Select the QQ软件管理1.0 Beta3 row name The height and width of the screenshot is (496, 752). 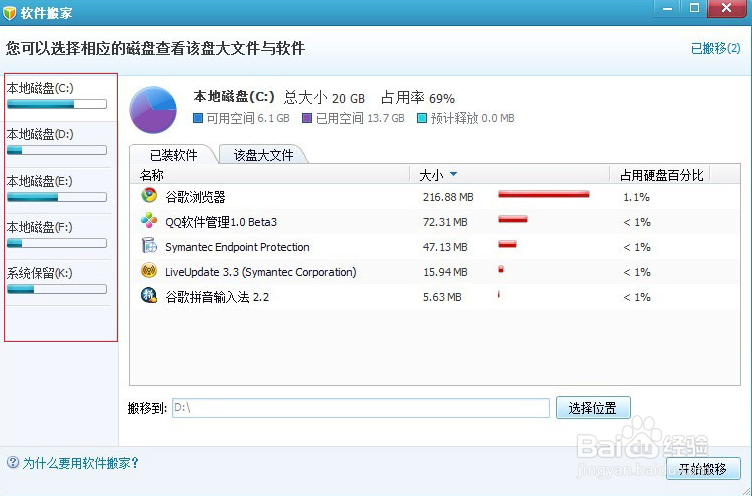[x=221, y=222]
